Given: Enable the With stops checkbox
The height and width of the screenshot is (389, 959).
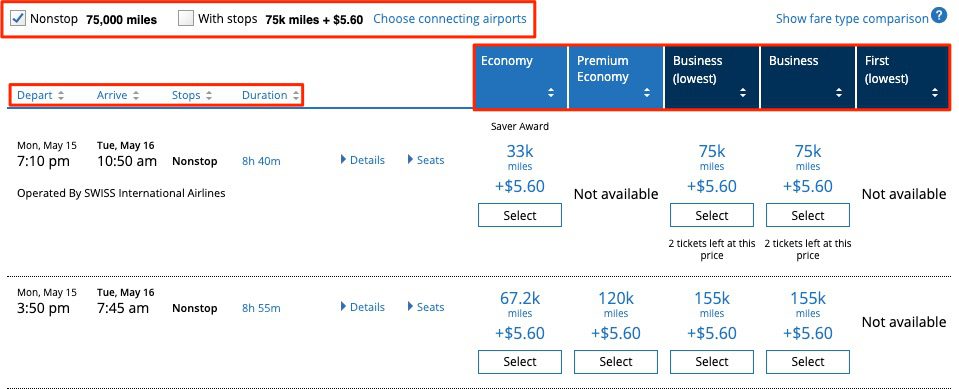Looking at the screenshot, I should [x=186, y=18].
